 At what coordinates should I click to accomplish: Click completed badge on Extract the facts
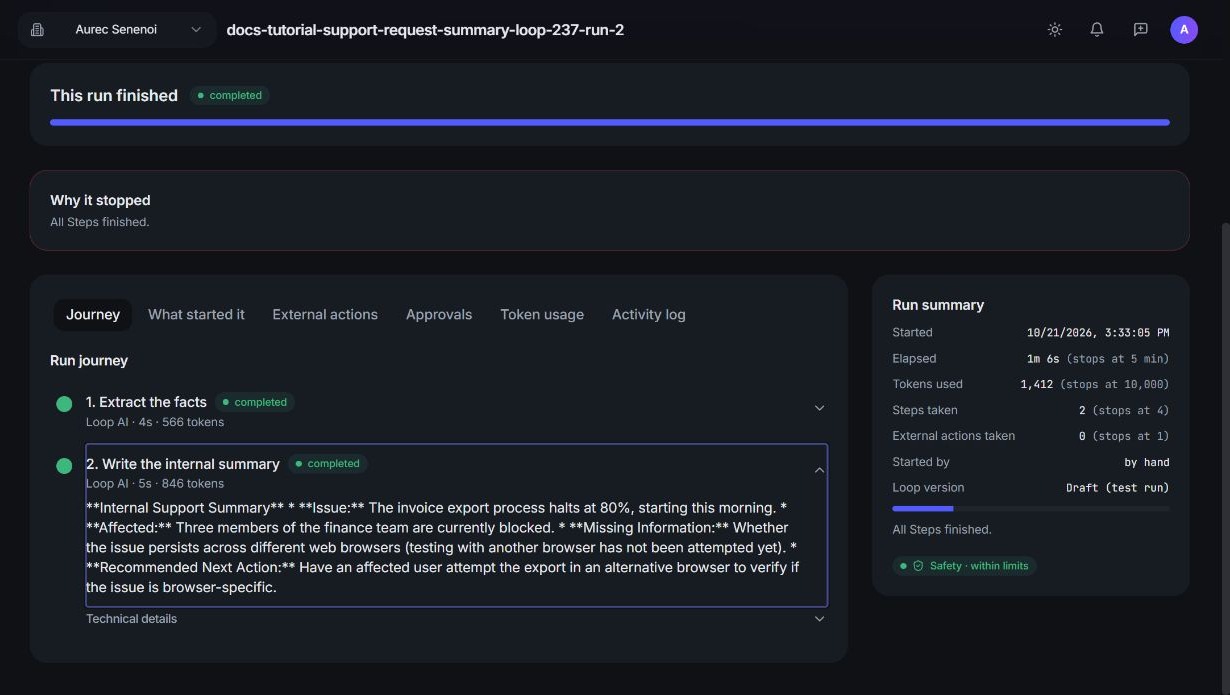pos(255,402)
